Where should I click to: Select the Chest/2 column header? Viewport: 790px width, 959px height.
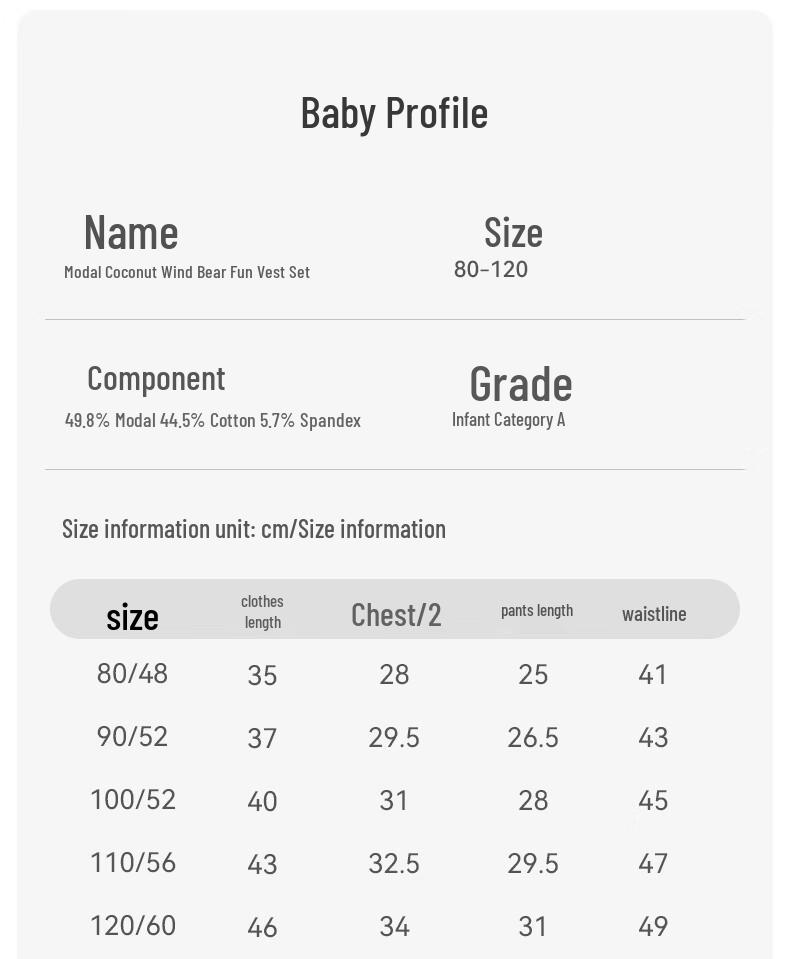tap(396, 615)
